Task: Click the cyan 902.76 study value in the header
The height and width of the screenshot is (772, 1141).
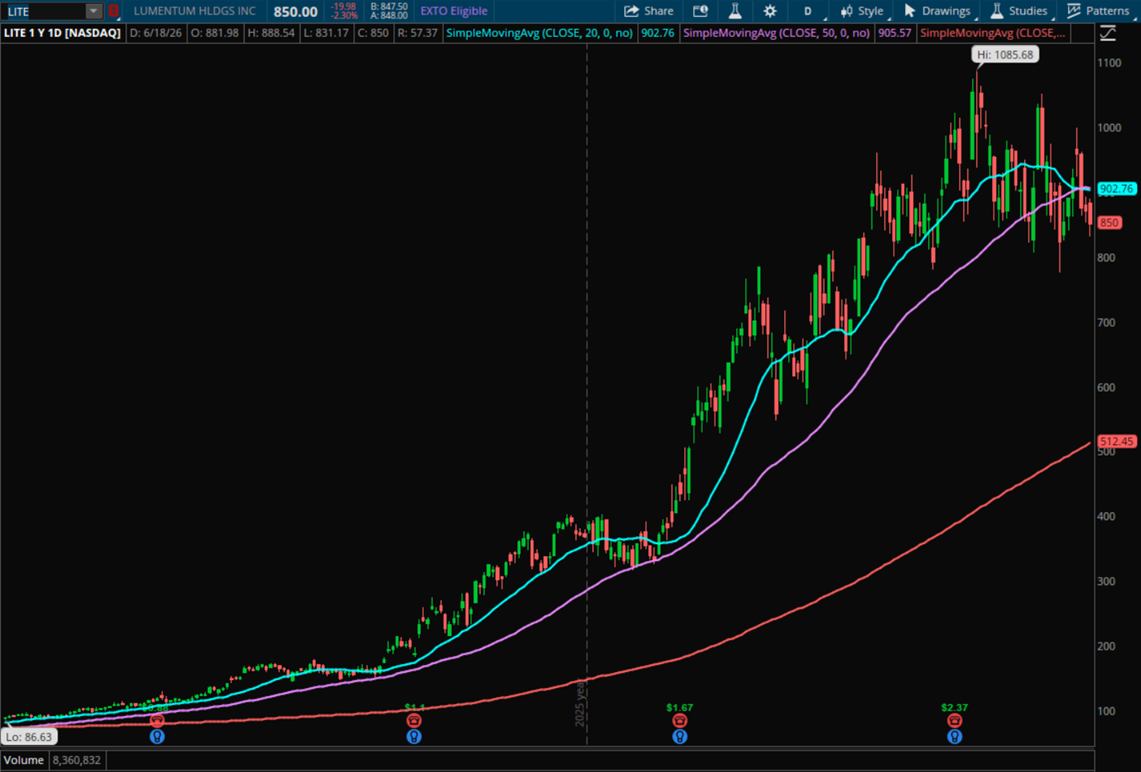Action: pos(658,33)
